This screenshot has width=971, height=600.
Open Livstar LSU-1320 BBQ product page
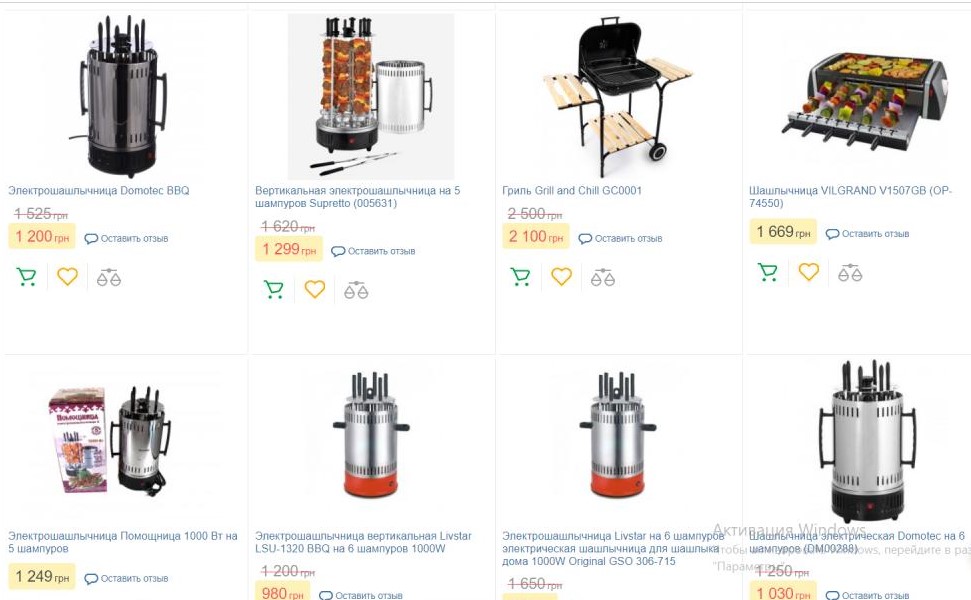362,542
